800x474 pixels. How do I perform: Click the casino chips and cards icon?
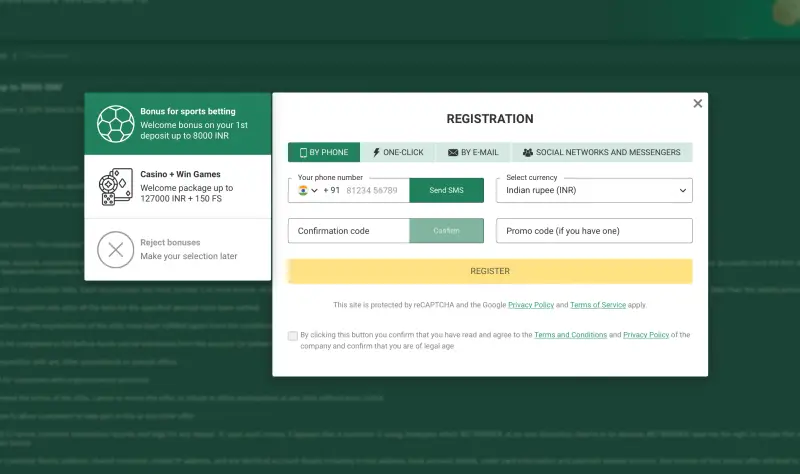point(116,187)
